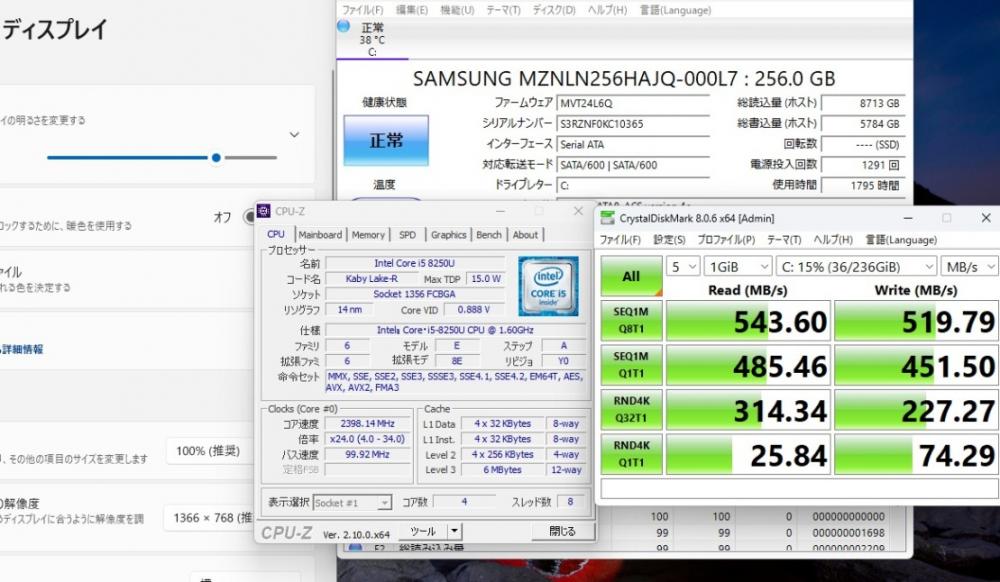The height and width of the screenshot is (582, 1000).
Task: Click the core speed value 2398.14 MHz
Action: pyautogui.click(x=367, y=423)
